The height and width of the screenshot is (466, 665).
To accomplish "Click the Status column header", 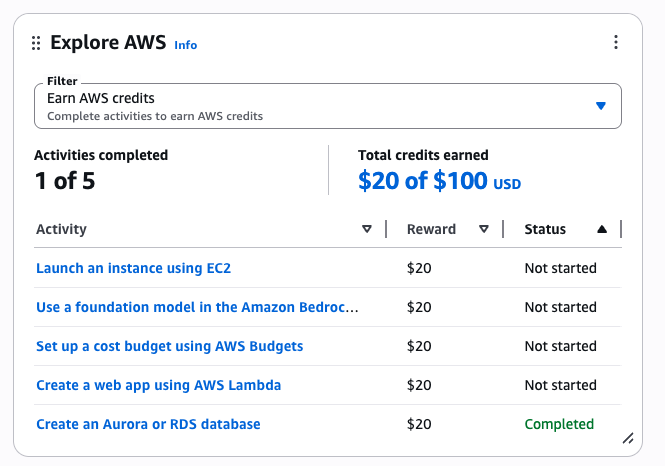I will [x=545, y=229].
